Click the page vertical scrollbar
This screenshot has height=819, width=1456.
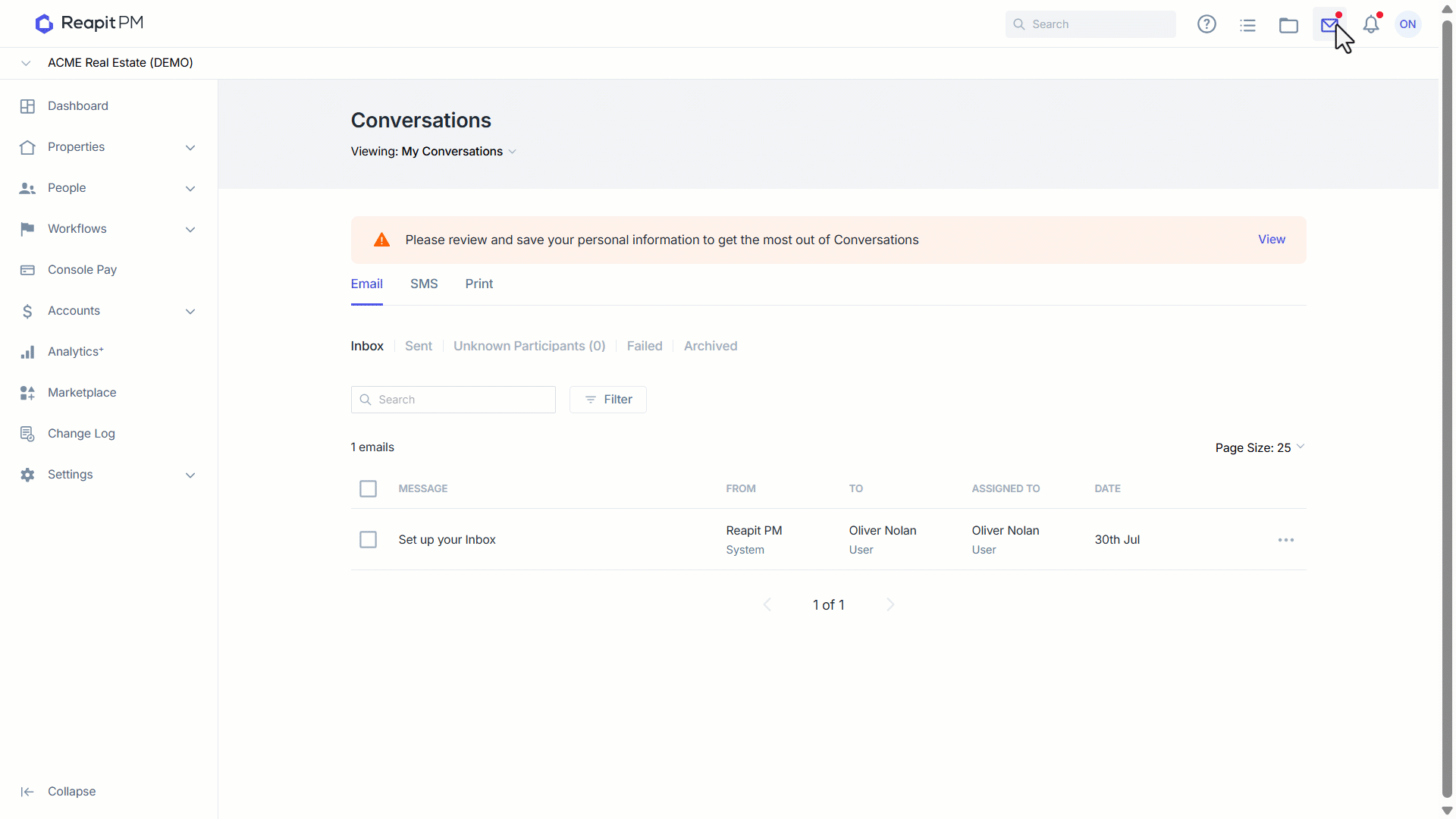coord(1447,409)
